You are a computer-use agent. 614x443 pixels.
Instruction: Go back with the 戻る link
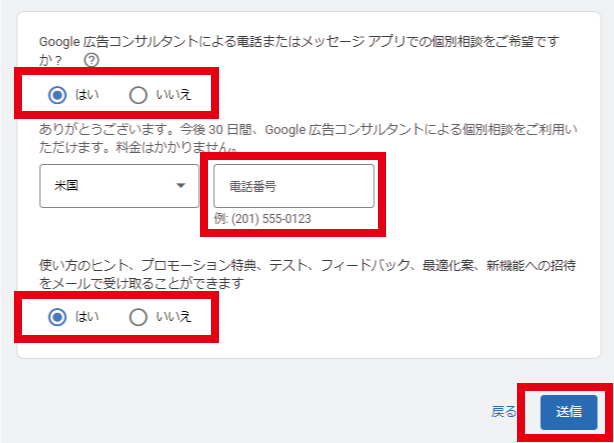click(x=504, y=412)
